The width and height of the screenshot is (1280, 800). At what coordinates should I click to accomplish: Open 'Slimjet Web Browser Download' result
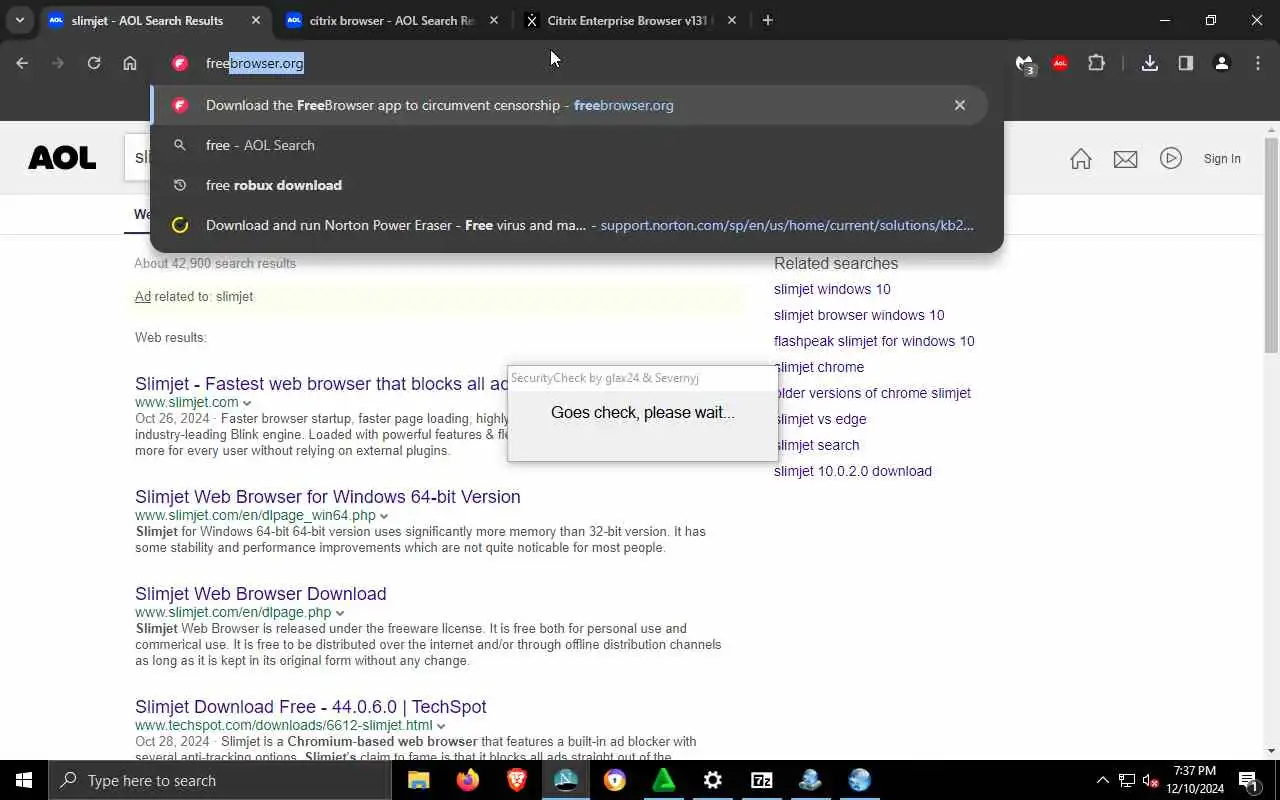click(261, 594)
